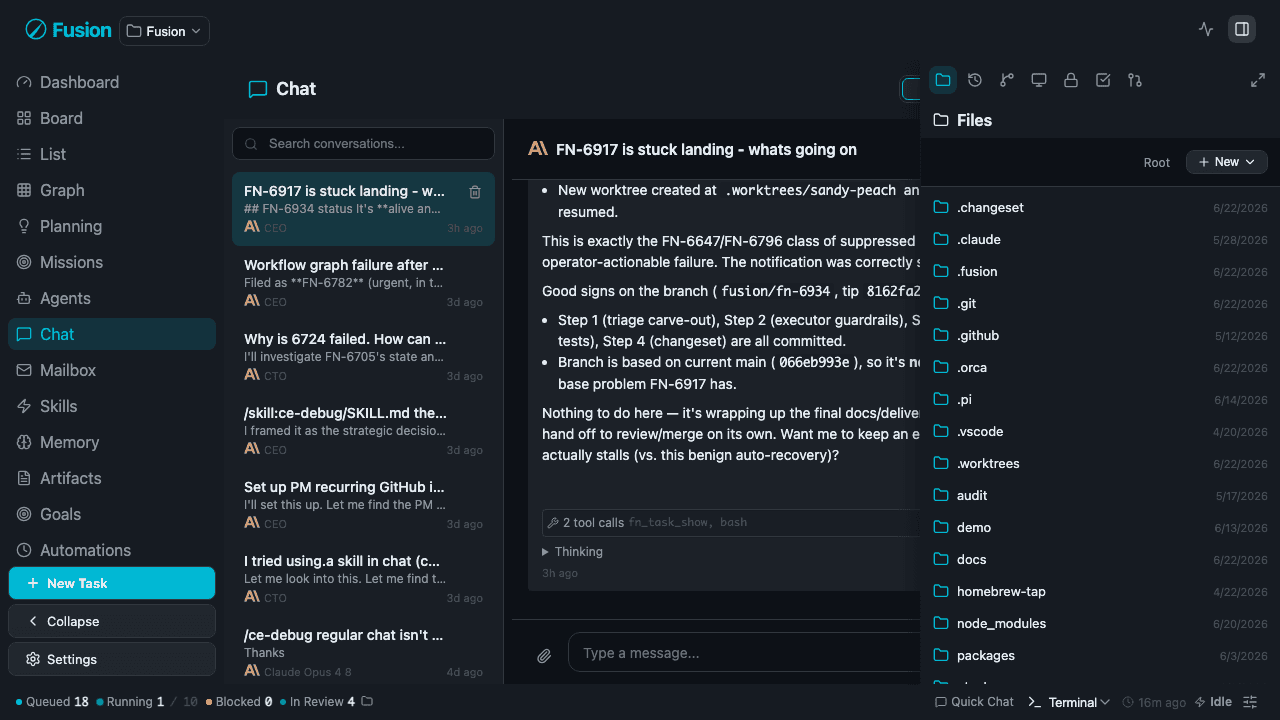This screenshot has height=720, width=1280.
Task: Open the .claude folder
Action: pyautogui.click(x=1100, y=239)
